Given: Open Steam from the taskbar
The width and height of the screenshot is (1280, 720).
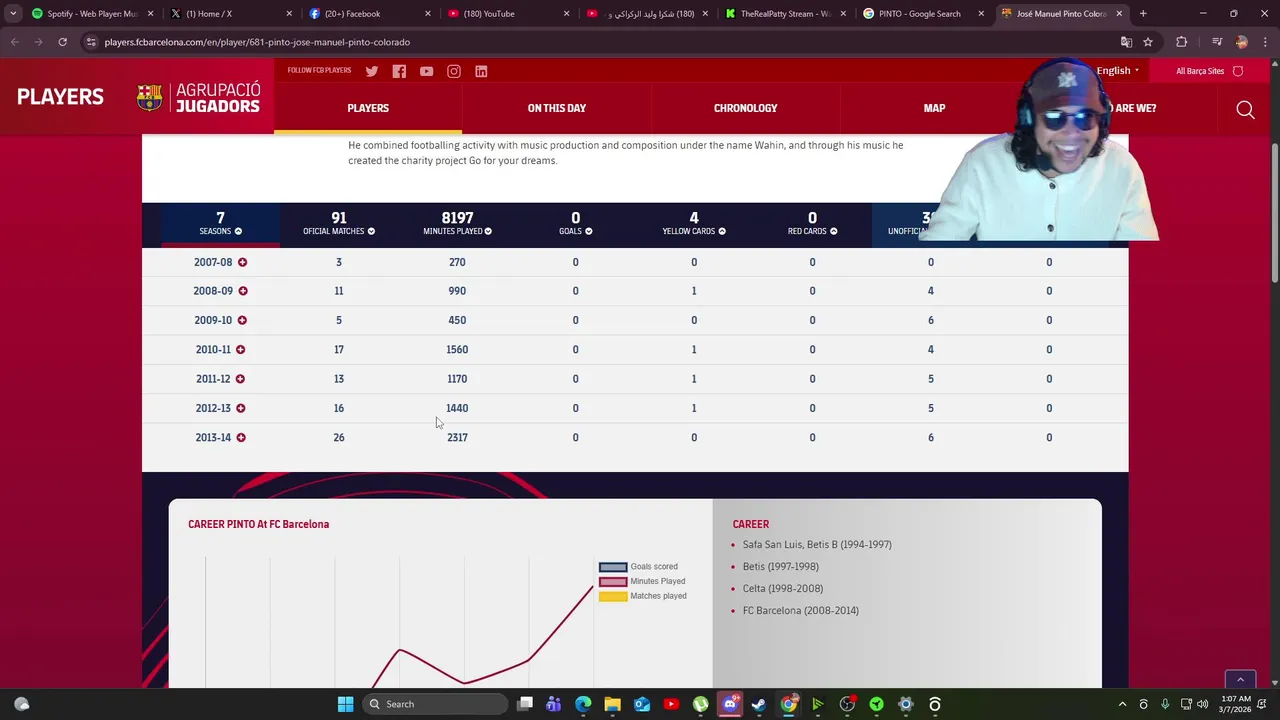Looking at the screenshot, I should 759,704.
